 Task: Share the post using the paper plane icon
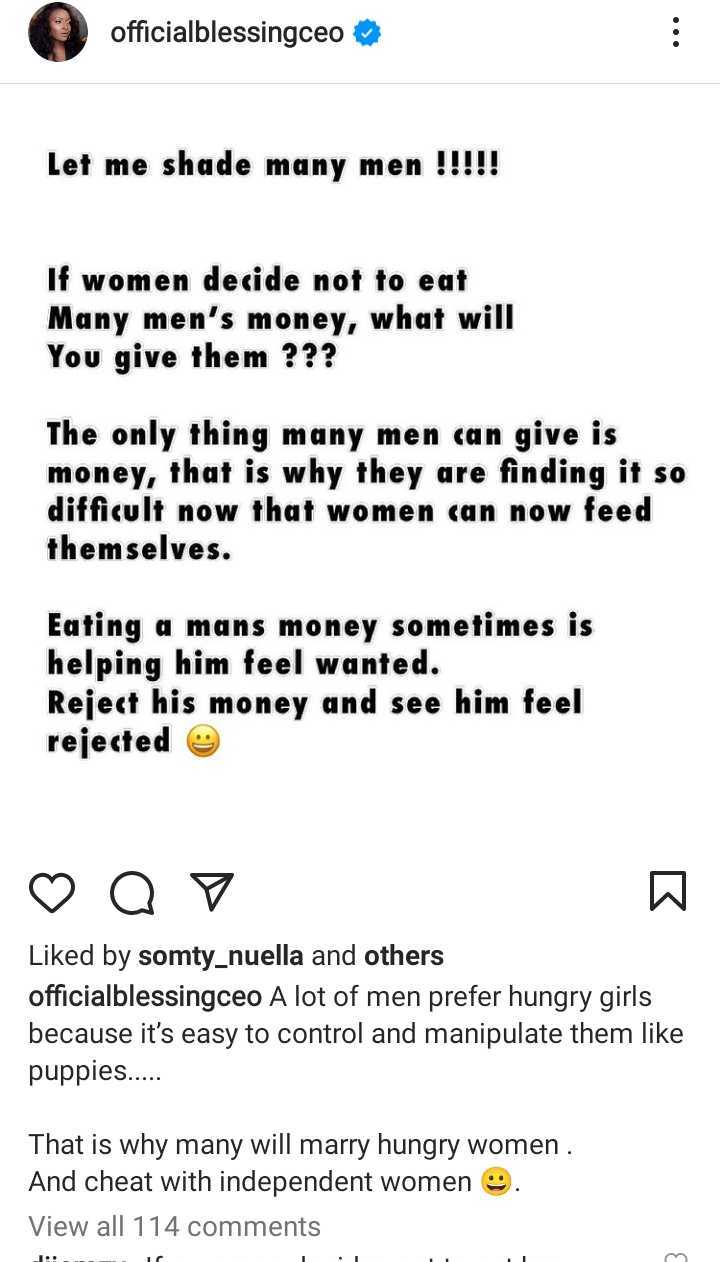211,892
